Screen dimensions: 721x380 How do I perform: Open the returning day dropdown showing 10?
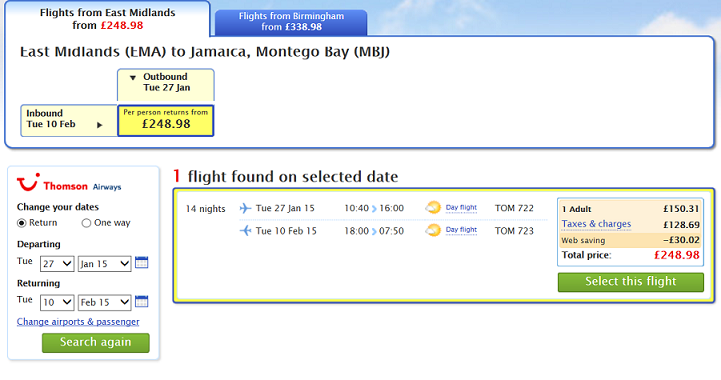[57, 302]
